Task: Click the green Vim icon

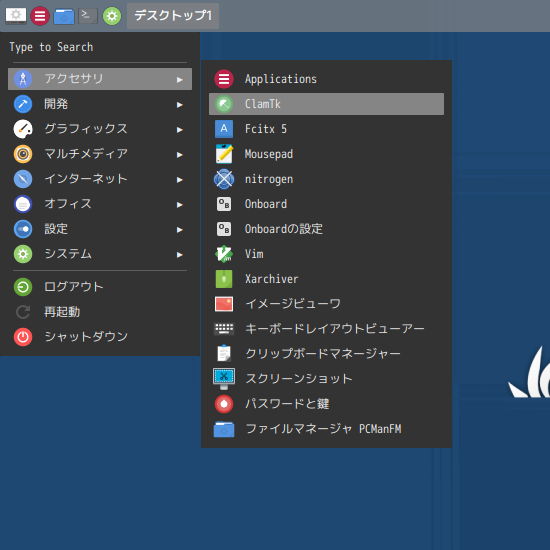Action: (224, 254)
